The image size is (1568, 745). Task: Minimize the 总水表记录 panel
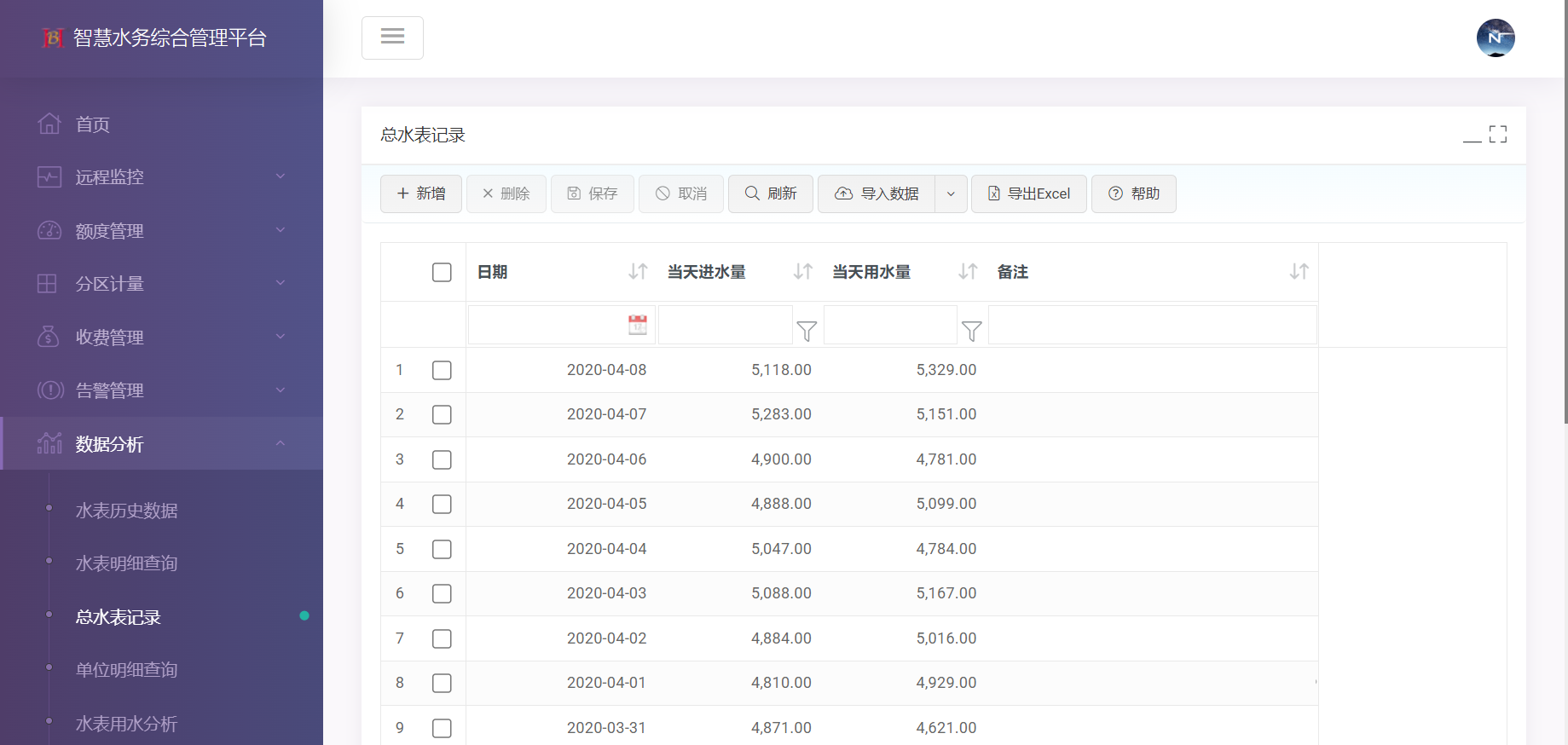point(1472,136)
